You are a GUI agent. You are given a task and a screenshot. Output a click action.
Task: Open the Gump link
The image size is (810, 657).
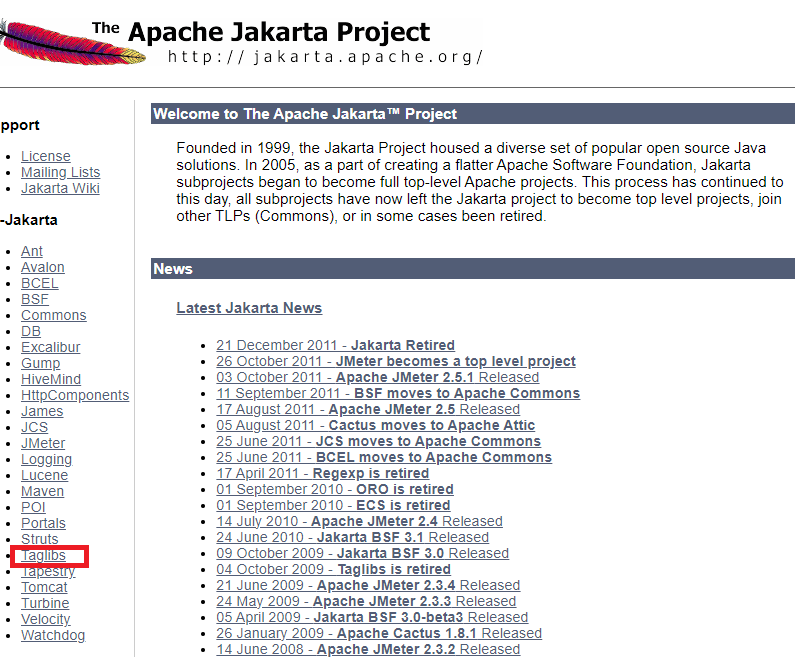coord(40,363)
